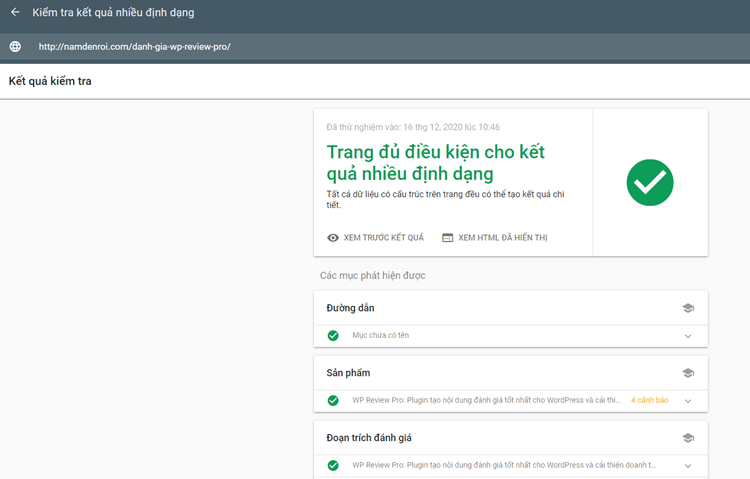
Task: Expand the Đoạn trích đánh giá item chevron
Action: (x=688, y=465)
